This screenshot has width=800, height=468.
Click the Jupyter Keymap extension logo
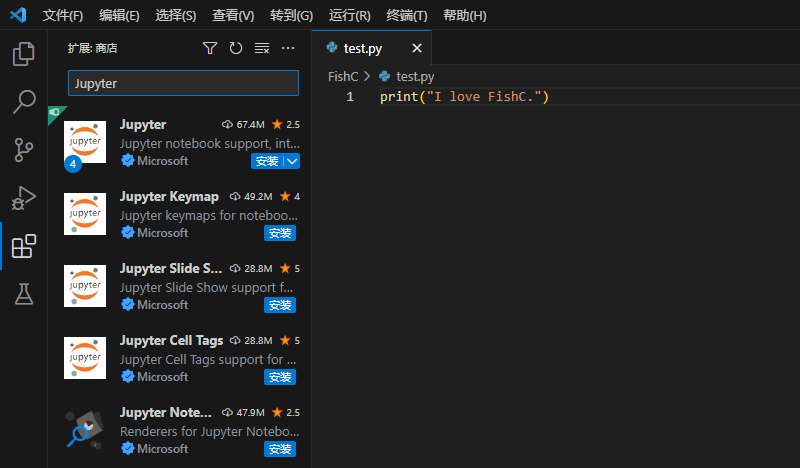(x=85, y=214)
